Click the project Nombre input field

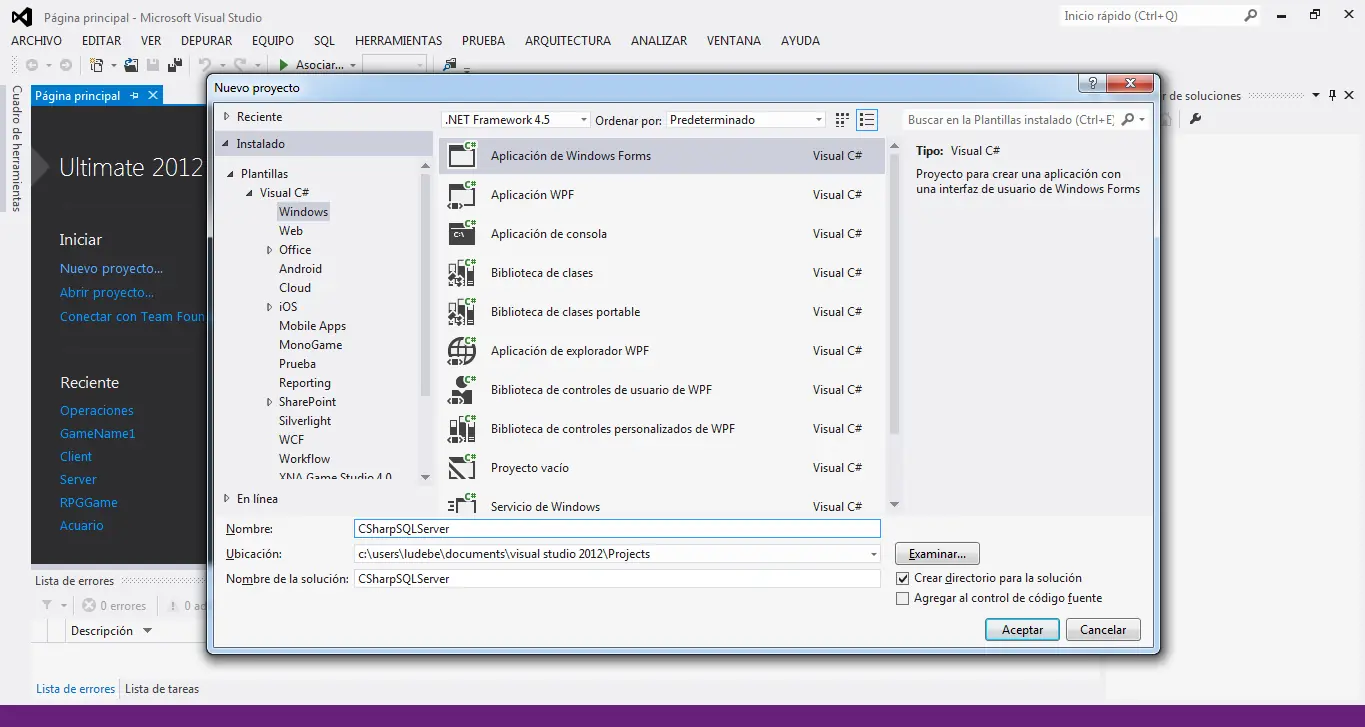617,529
